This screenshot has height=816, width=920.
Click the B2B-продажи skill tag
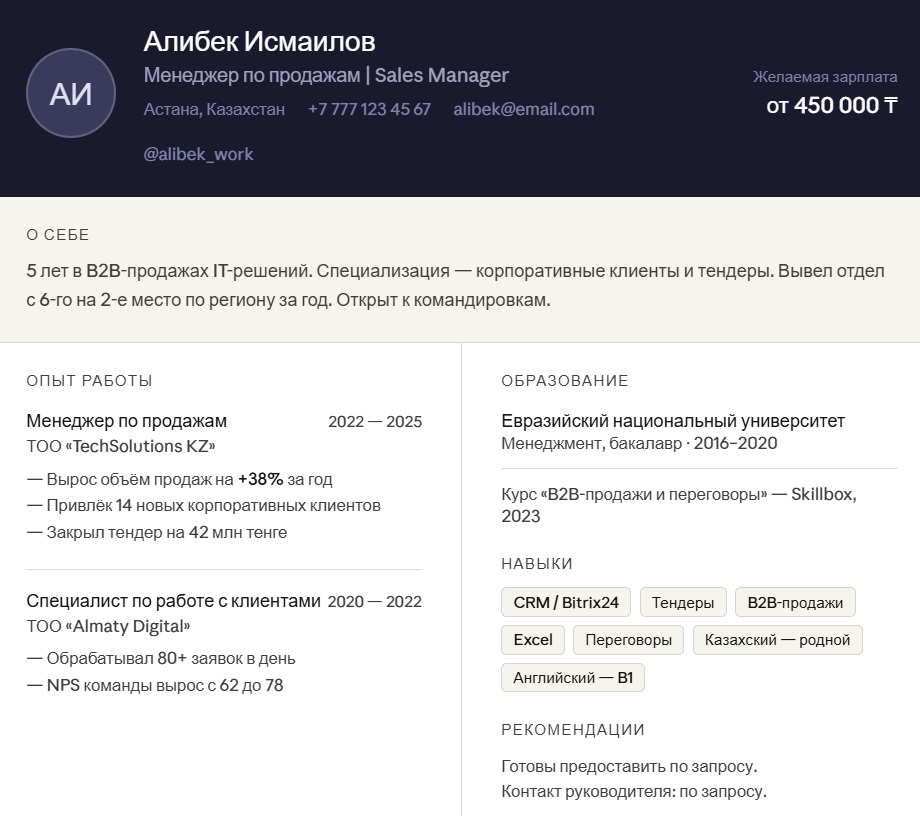(795, 602)
